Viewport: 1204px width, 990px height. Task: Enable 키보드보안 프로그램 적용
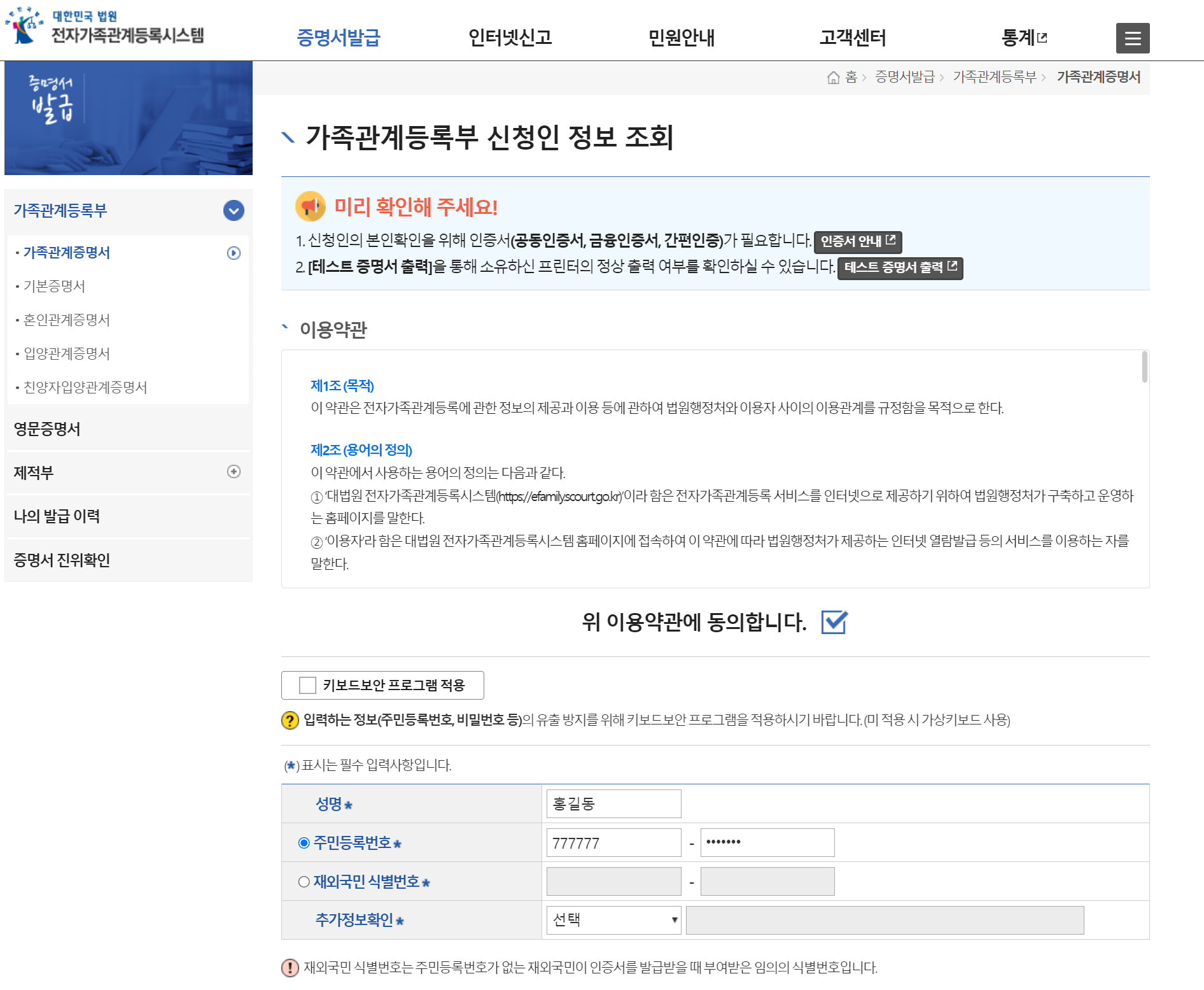(307, 685)
